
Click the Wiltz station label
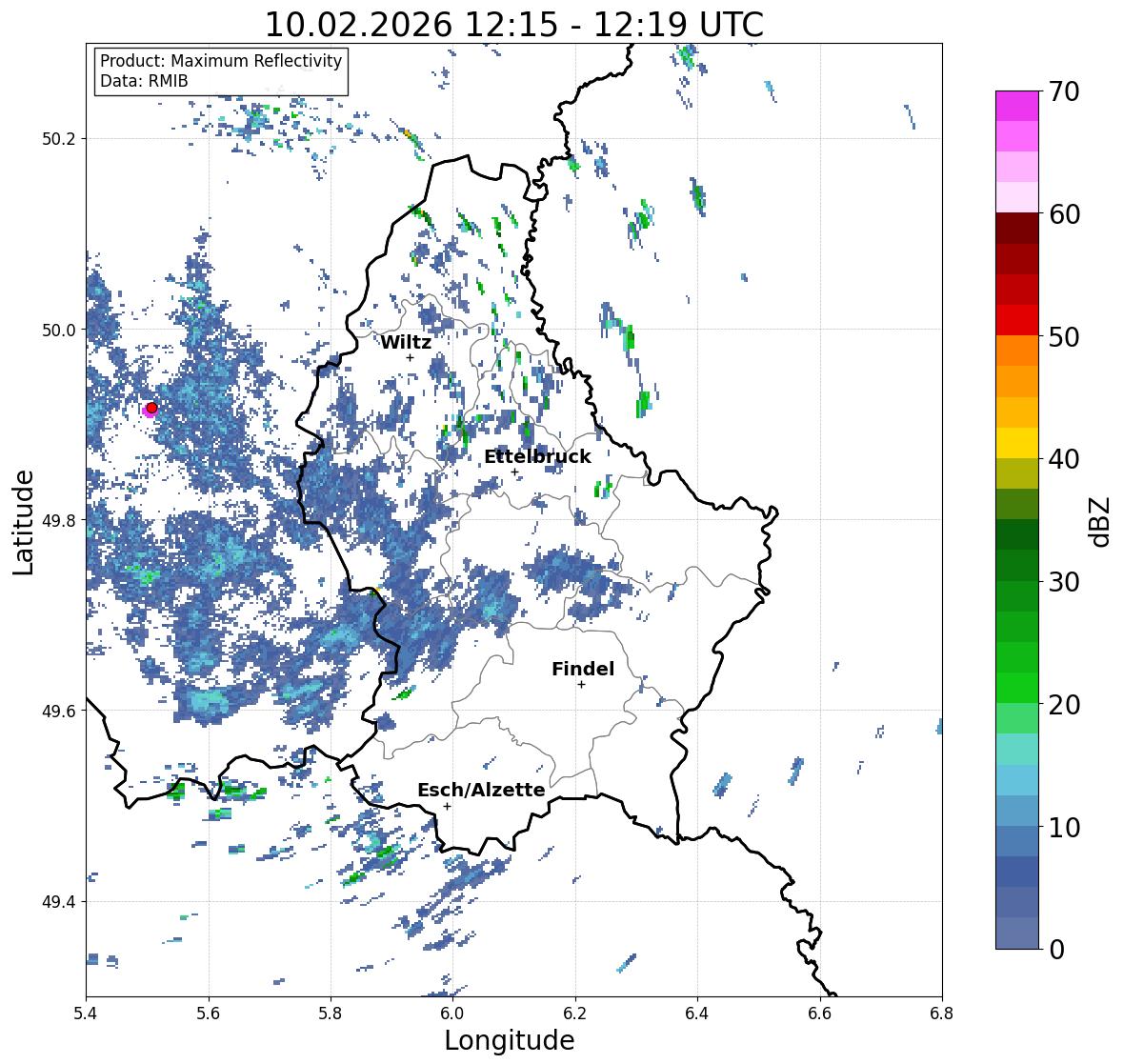[x=406, y=342]
